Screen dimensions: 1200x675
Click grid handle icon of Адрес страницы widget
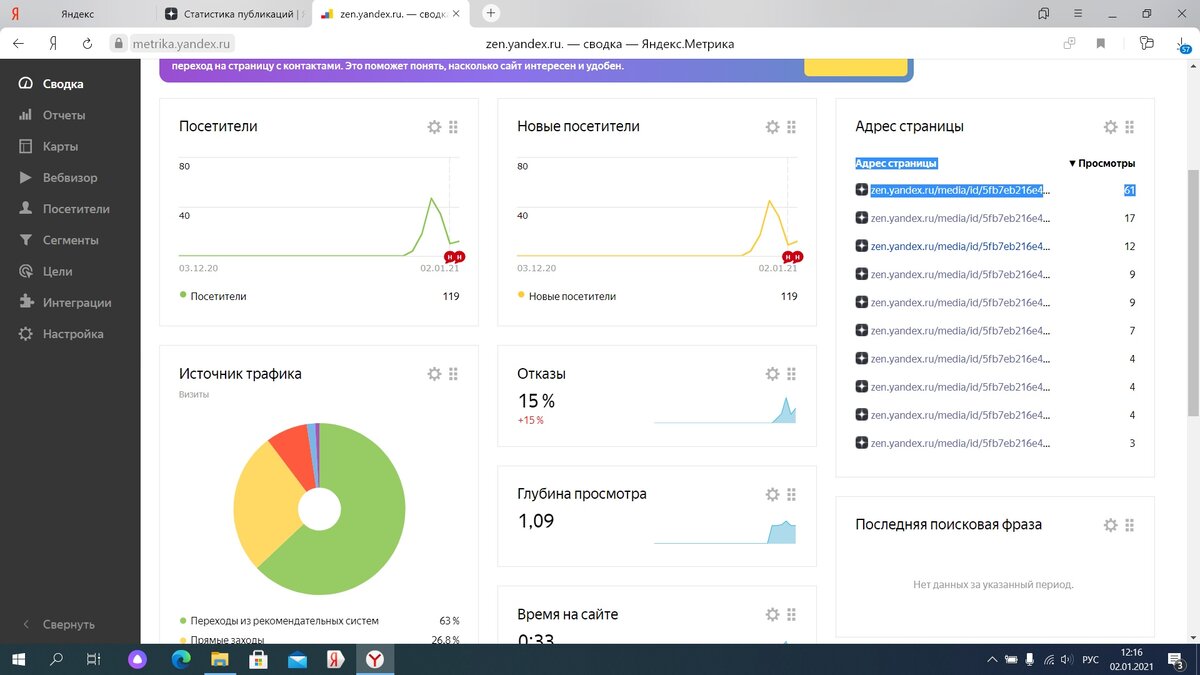1129,127
